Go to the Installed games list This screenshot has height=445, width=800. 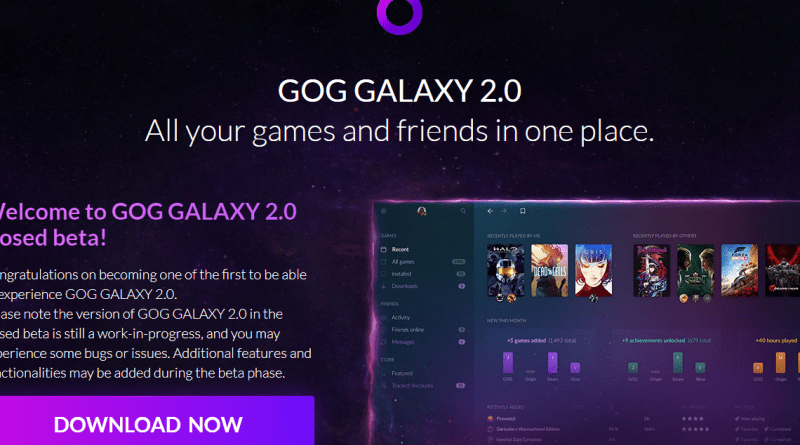(401, 274)
